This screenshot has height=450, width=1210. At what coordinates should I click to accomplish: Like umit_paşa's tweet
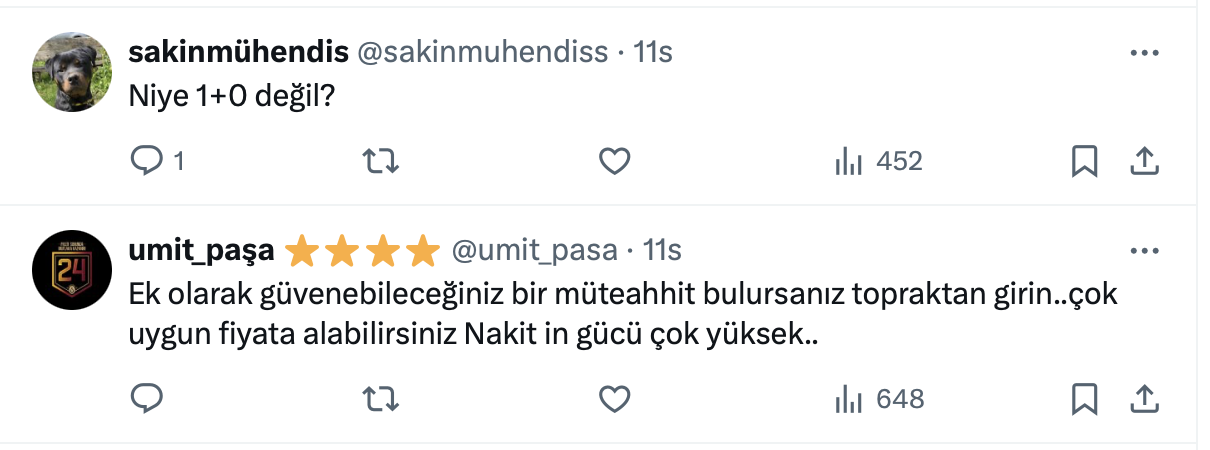pos(614,399)
